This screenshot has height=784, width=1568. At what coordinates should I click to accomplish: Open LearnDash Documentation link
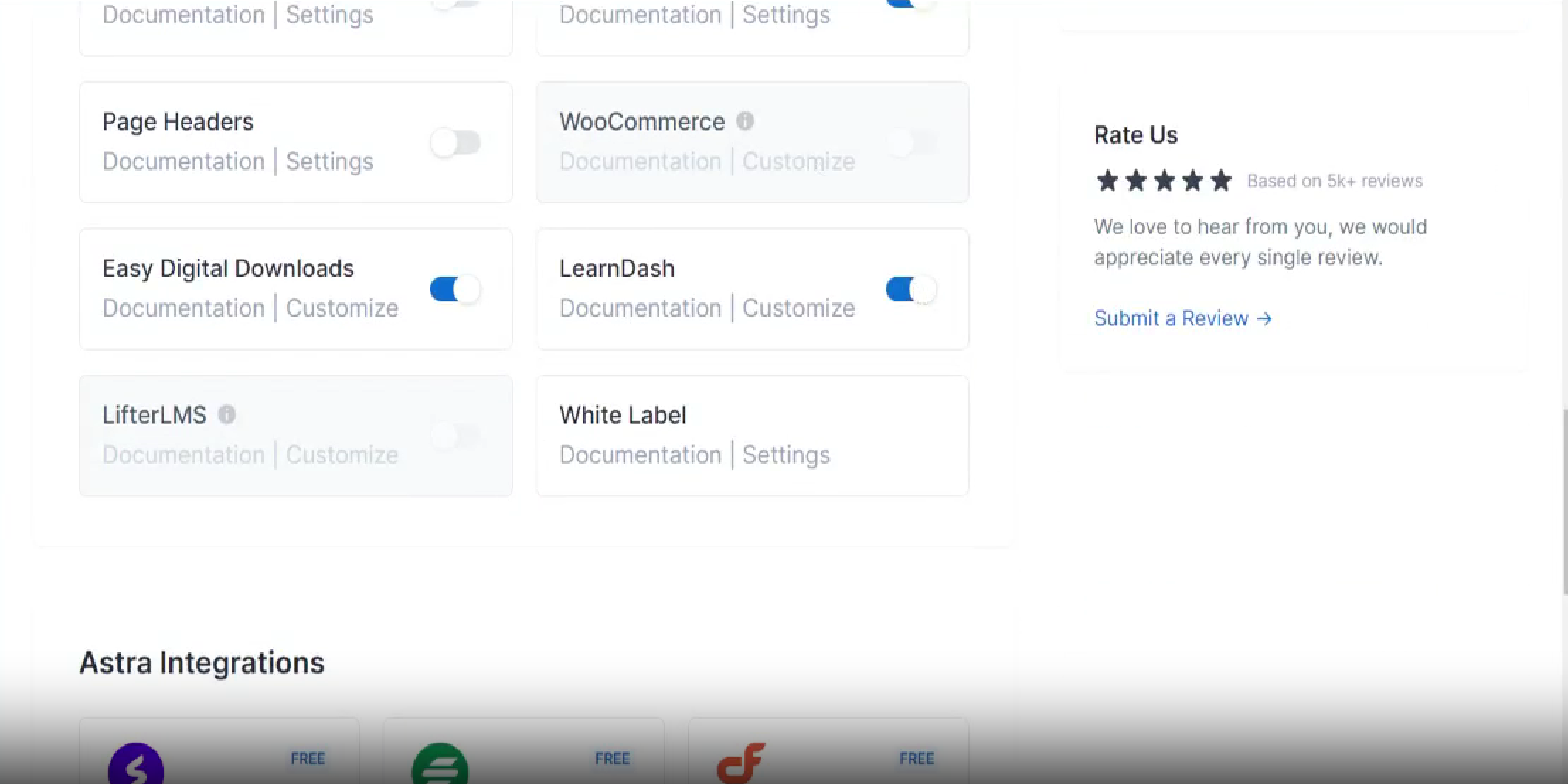click(x=640, y=308)
